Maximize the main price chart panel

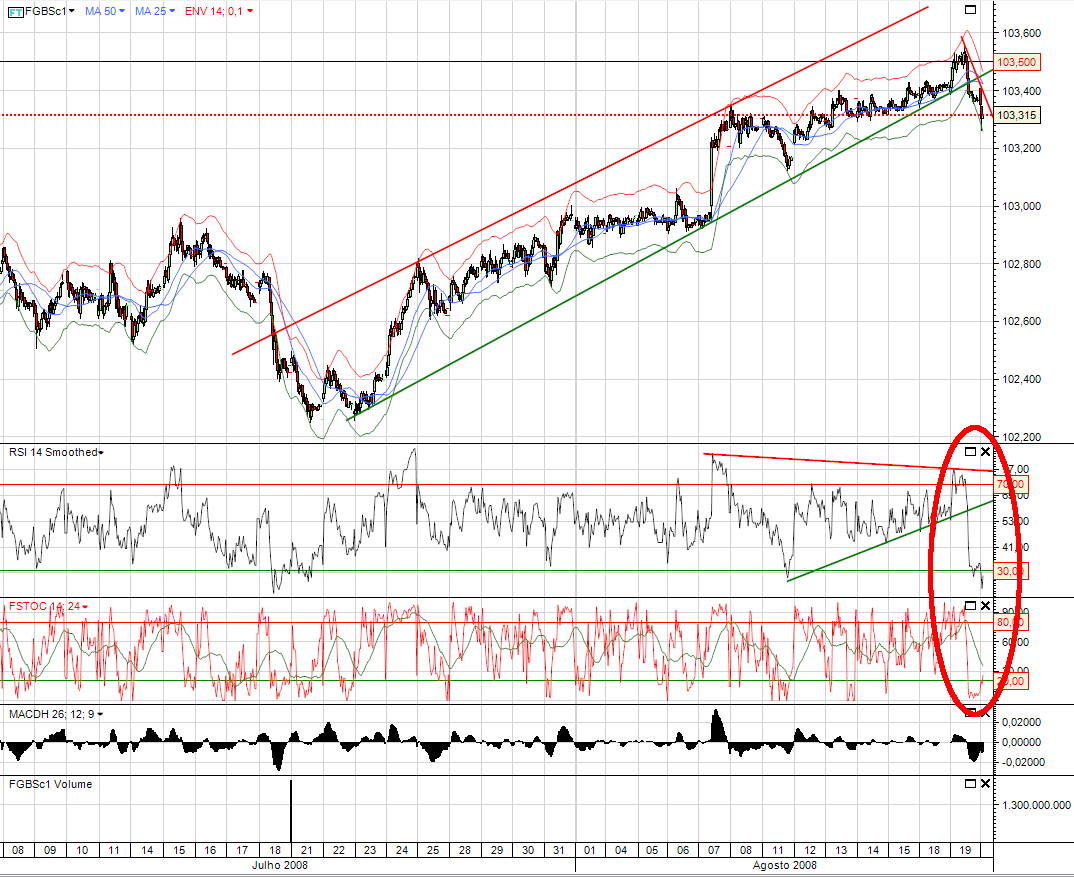point(970,10)
